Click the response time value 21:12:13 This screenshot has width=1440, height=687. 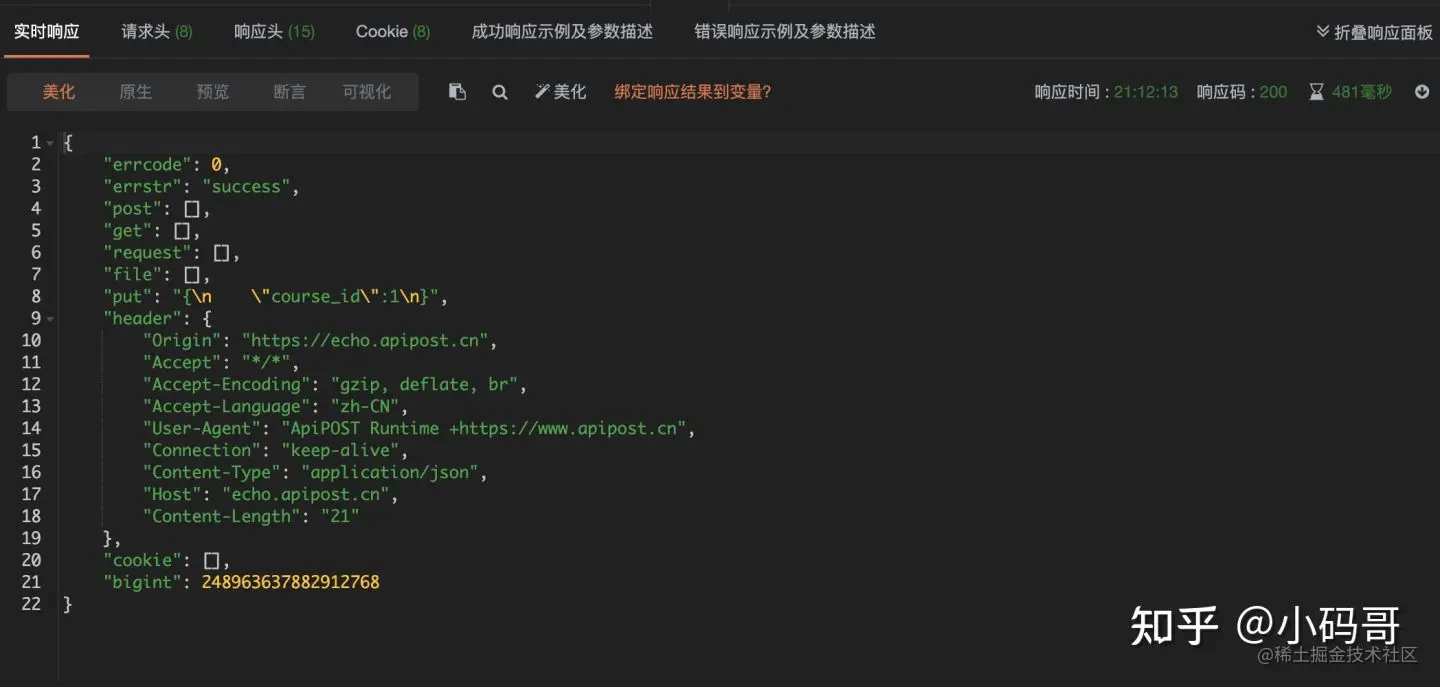[x=1146, y=92]
